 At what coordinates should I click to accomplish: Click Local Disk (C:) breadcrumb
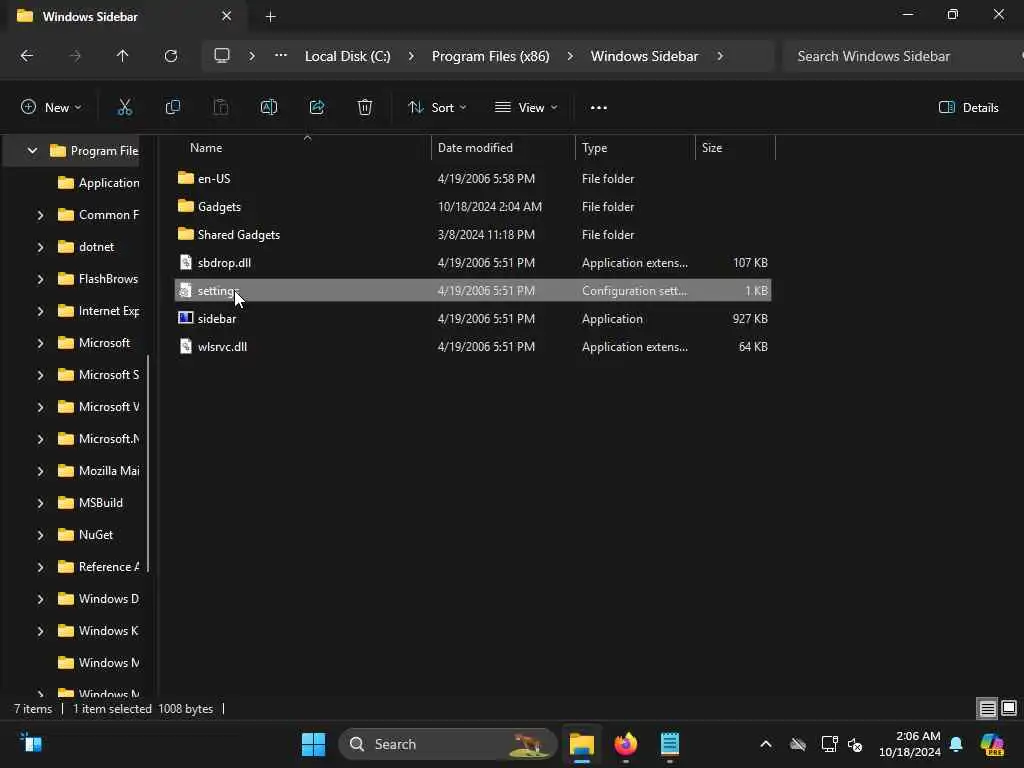(x=347, y=56)
